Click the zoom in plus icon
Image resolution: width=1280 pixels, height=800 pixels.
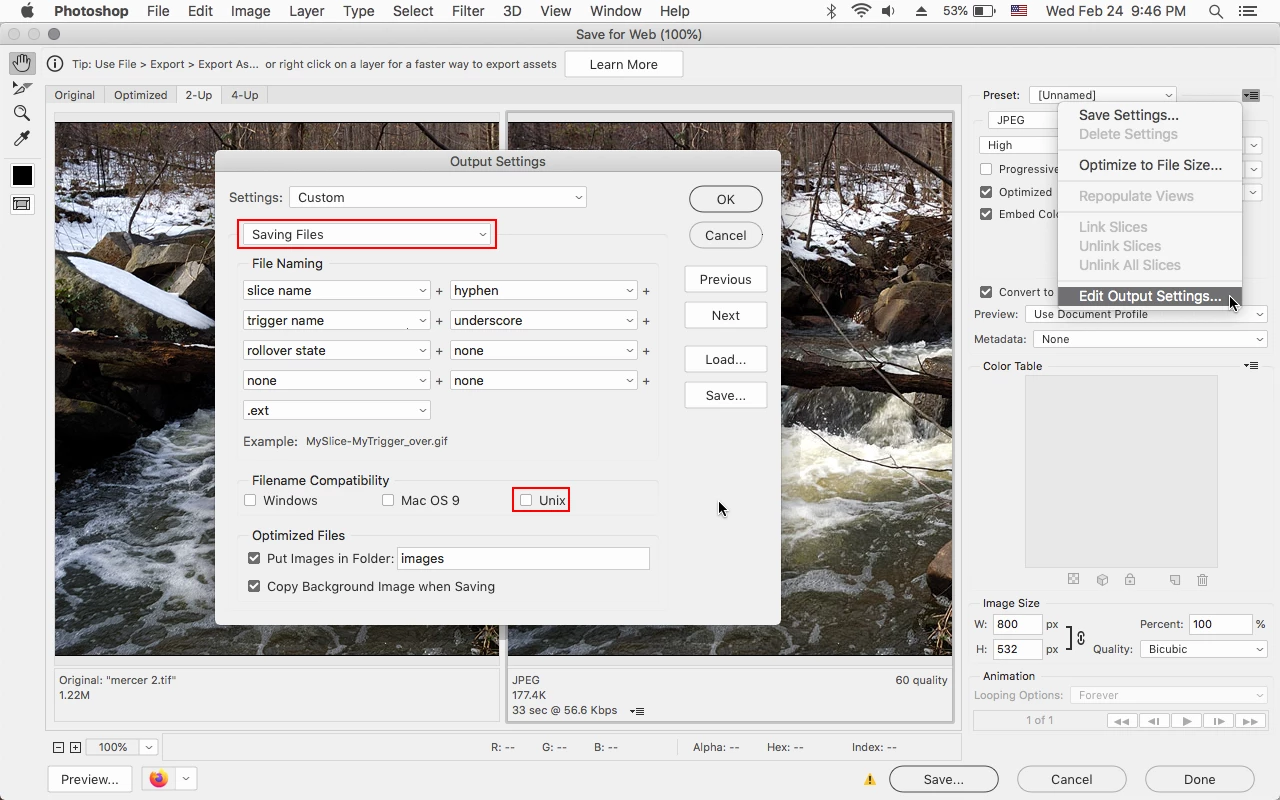coord(75,747)
